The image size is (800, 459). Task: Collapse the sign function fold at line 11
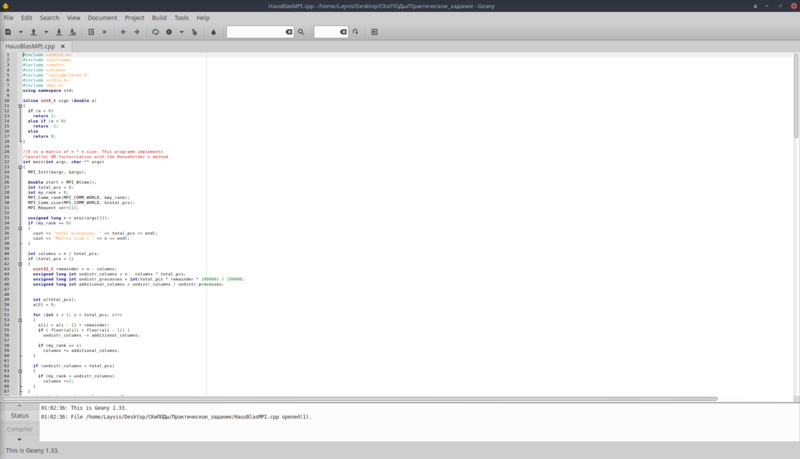(x=20, y=106)
